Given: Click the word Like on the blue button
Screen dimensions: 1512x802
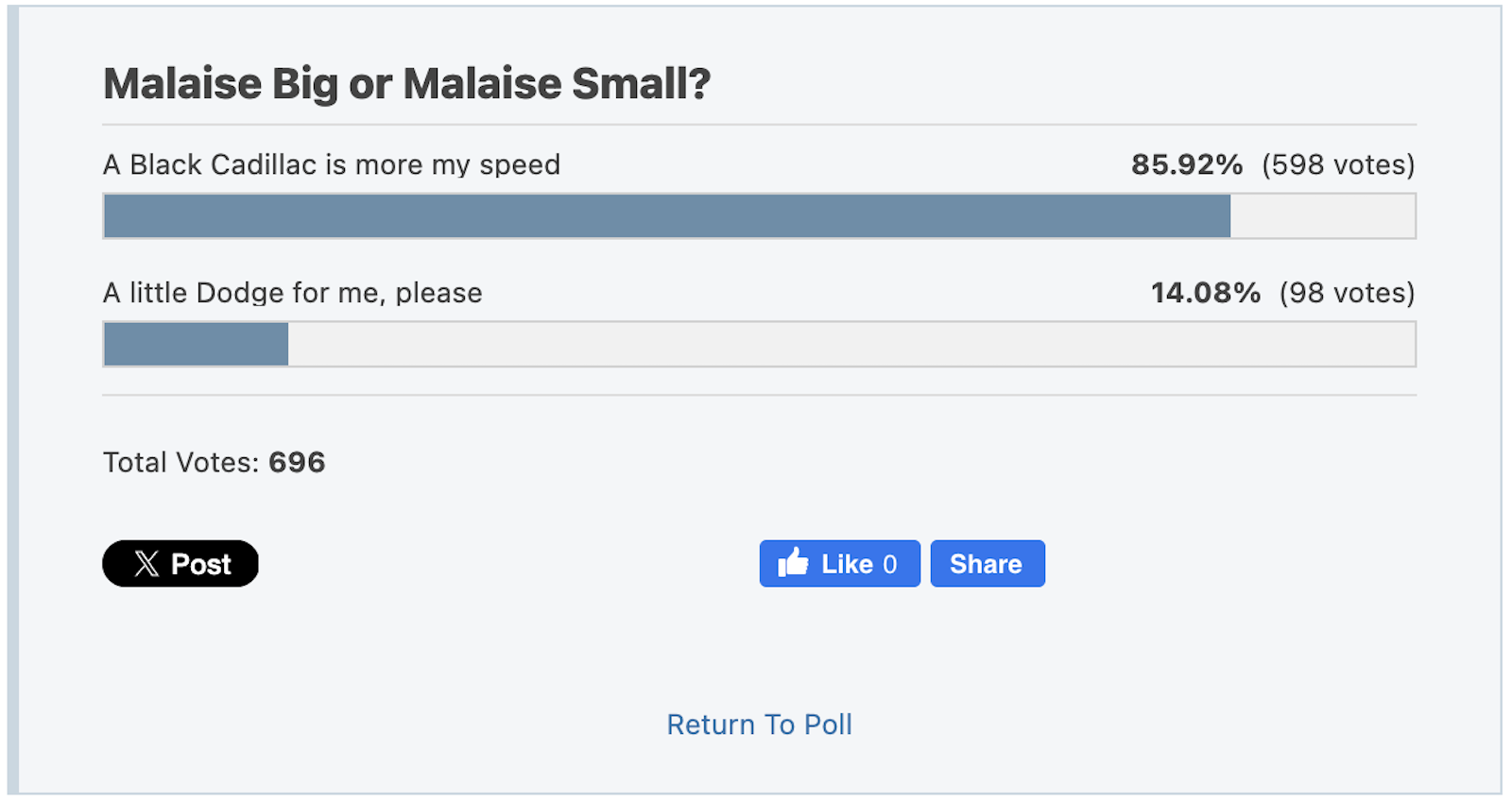Looking at the screenshot, I should click(x=847, y=564).
